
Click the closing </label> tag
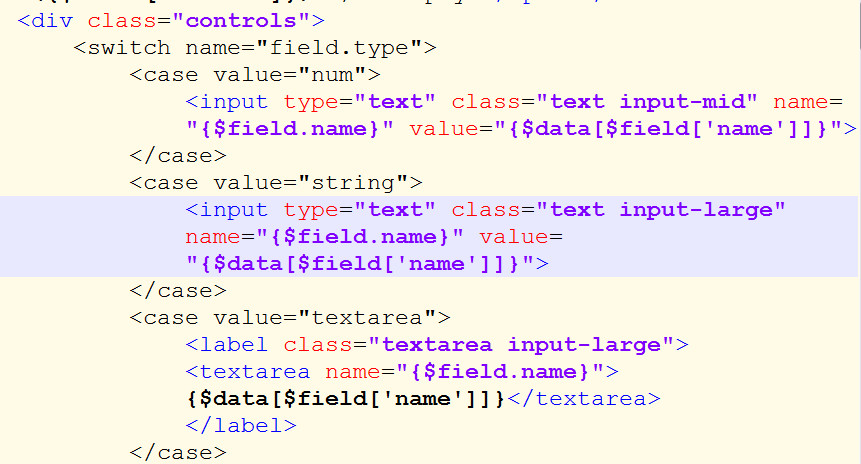coord(240,425)
